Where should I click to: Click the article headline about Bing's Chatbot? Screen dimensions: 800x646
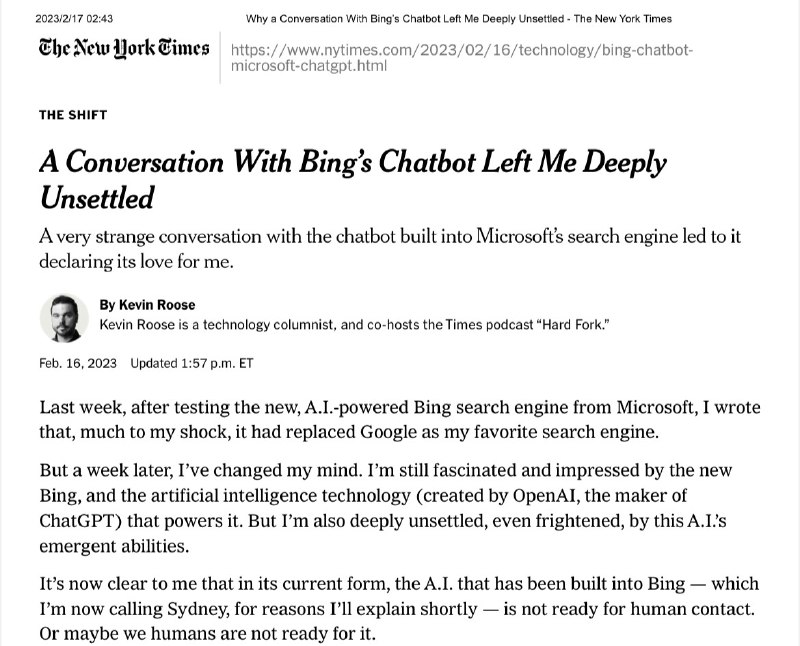click(353, 180)
